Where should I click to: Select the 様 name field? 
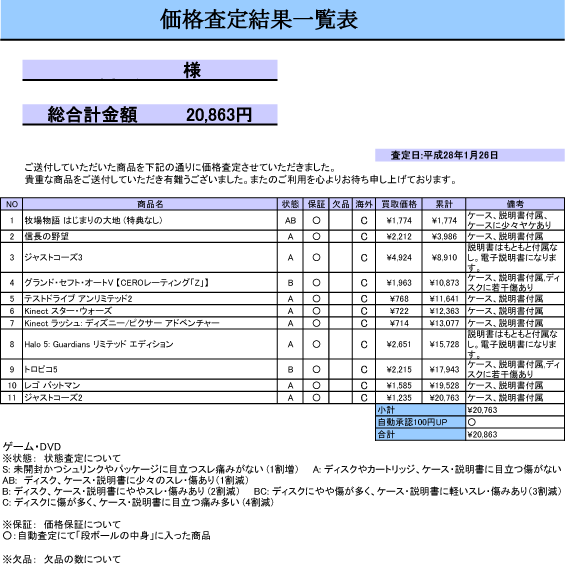tap(150, 70)
